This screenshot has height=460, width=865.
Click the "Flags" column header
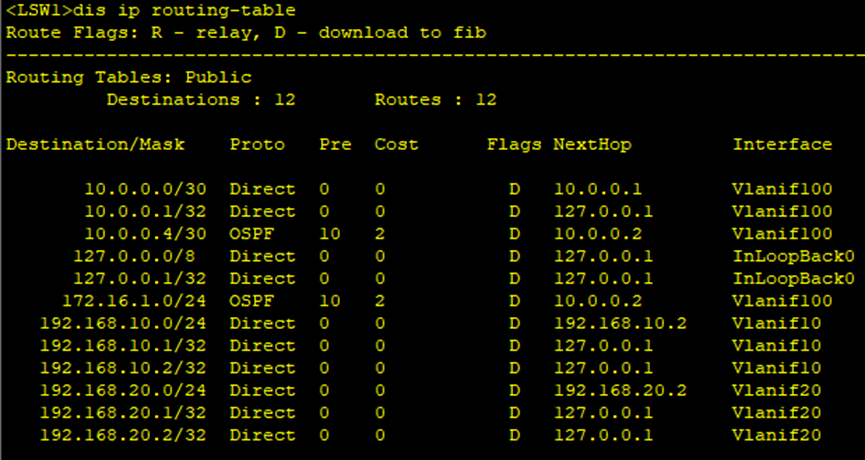coord(514,145)
